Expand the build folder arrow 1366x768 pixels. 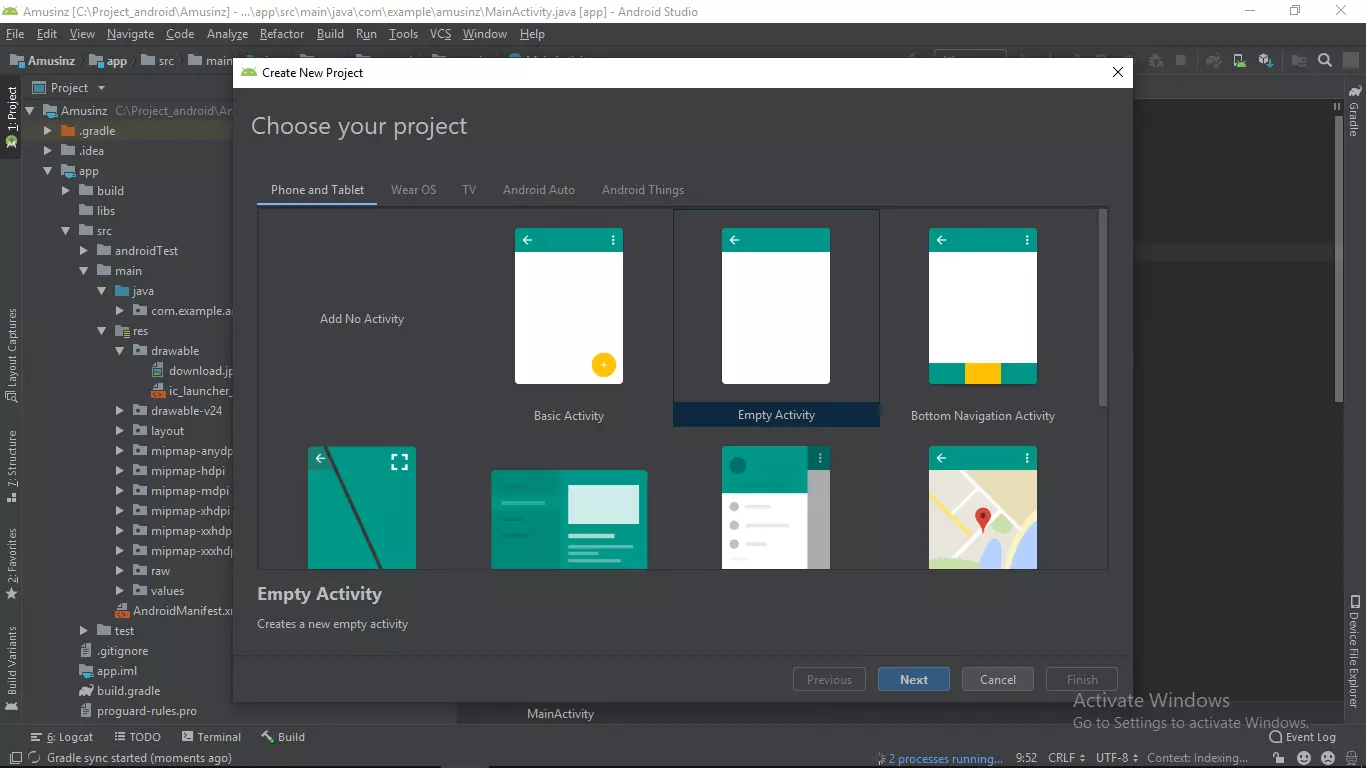65,191
